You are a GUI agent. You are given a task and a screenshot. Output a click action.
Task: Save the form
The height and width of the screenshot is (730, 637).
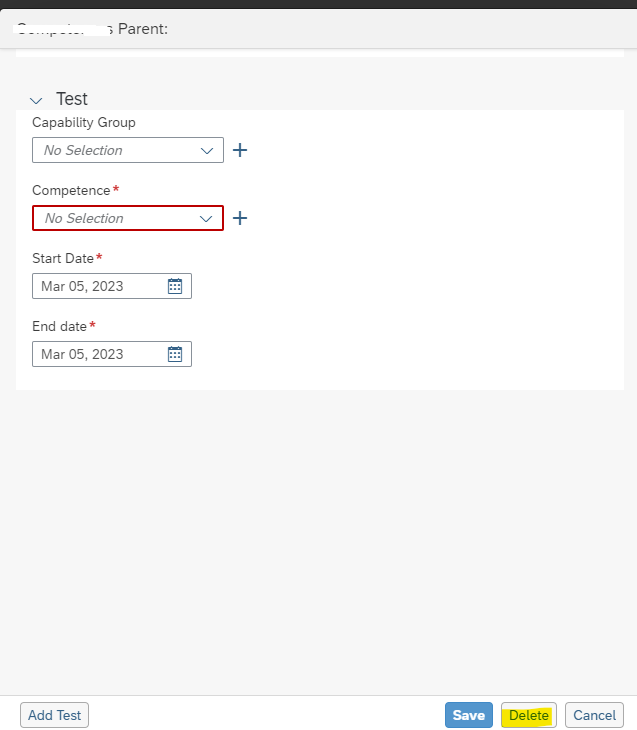(469, 715)
